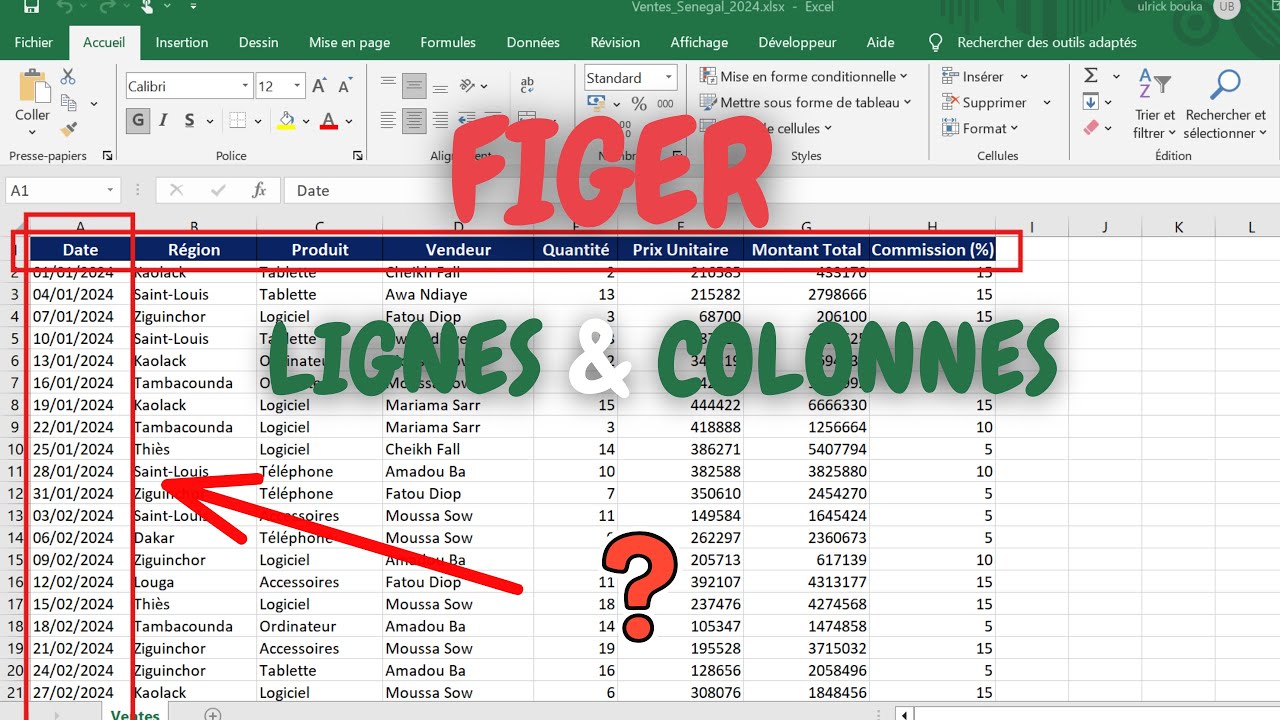Toggle italic I button
The image size is (1280, 720).
click(x=164, y=121)
